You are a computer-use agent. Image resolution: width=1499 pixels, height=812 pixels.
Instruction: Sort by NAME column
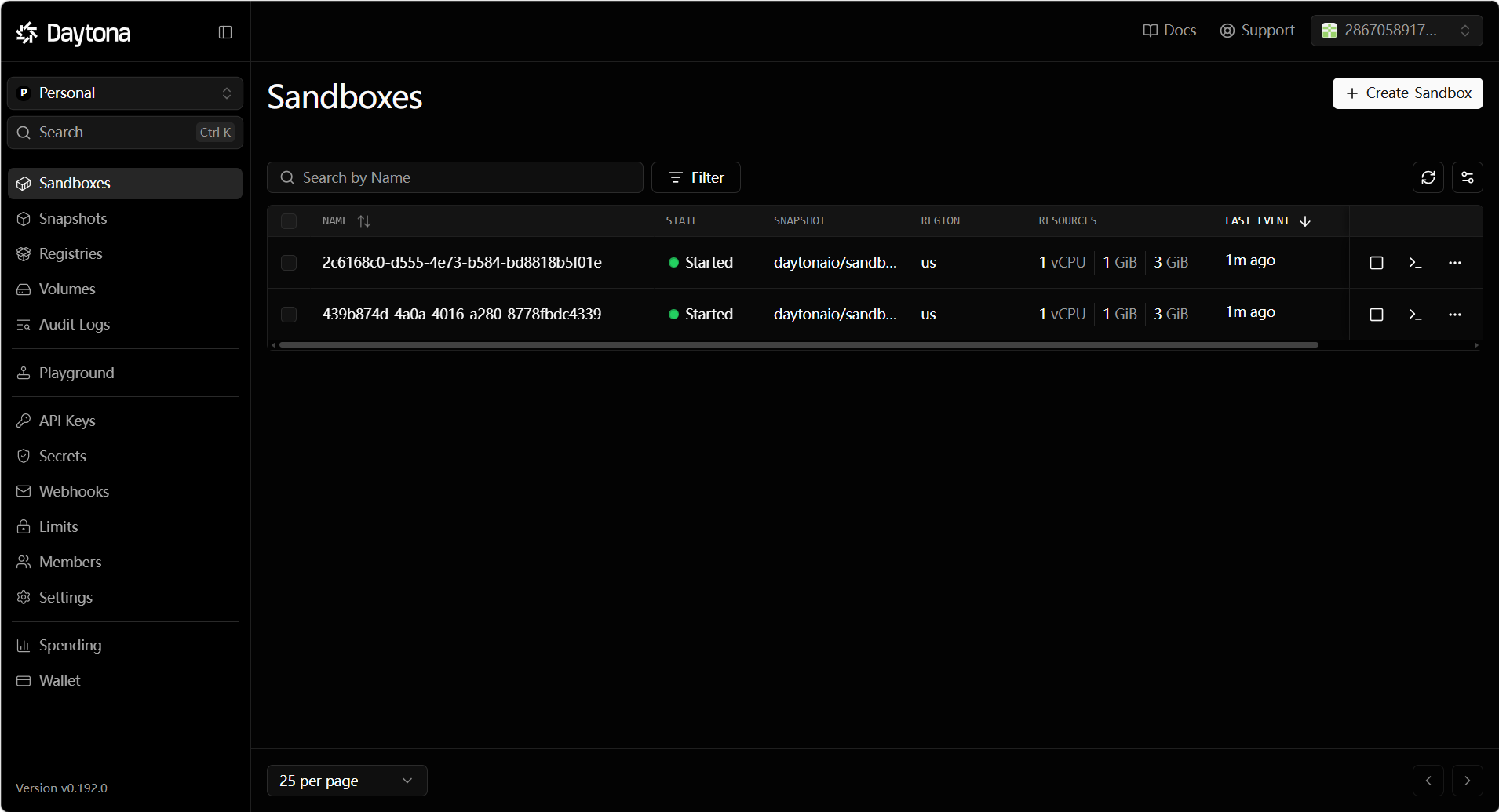point(346,221)
